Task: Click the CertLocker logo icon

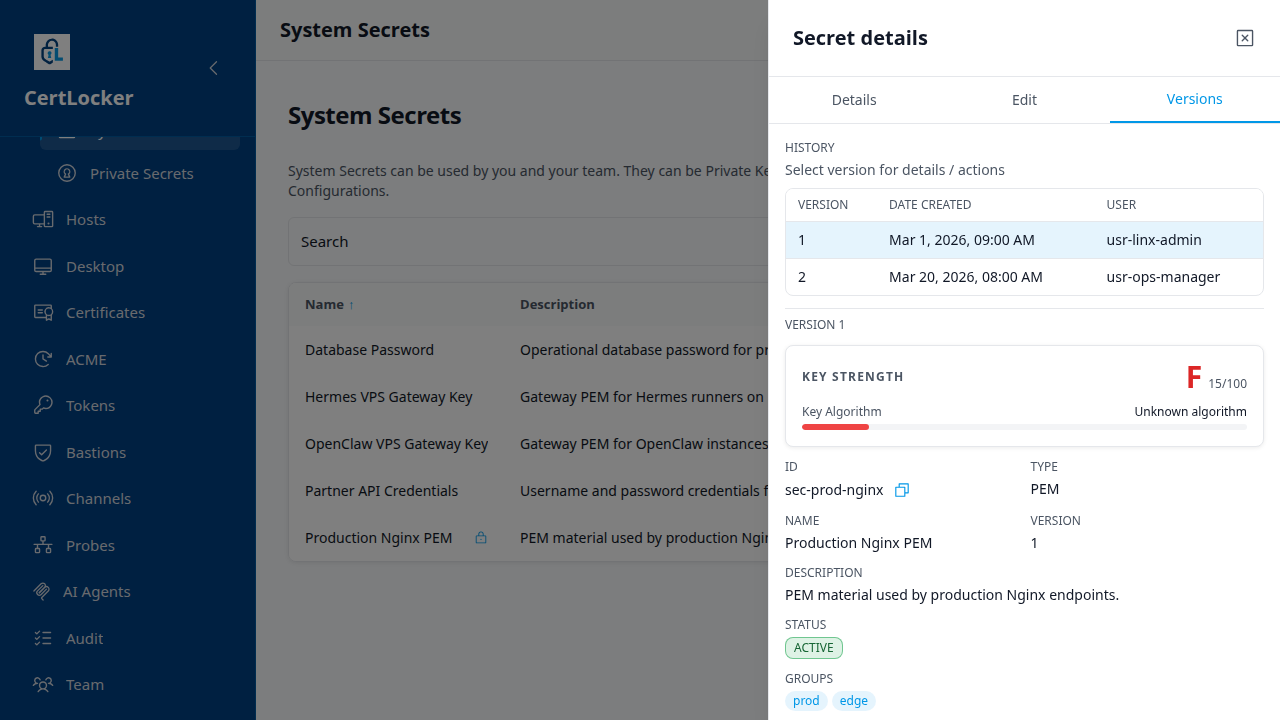Action: [x=52, y=52]
